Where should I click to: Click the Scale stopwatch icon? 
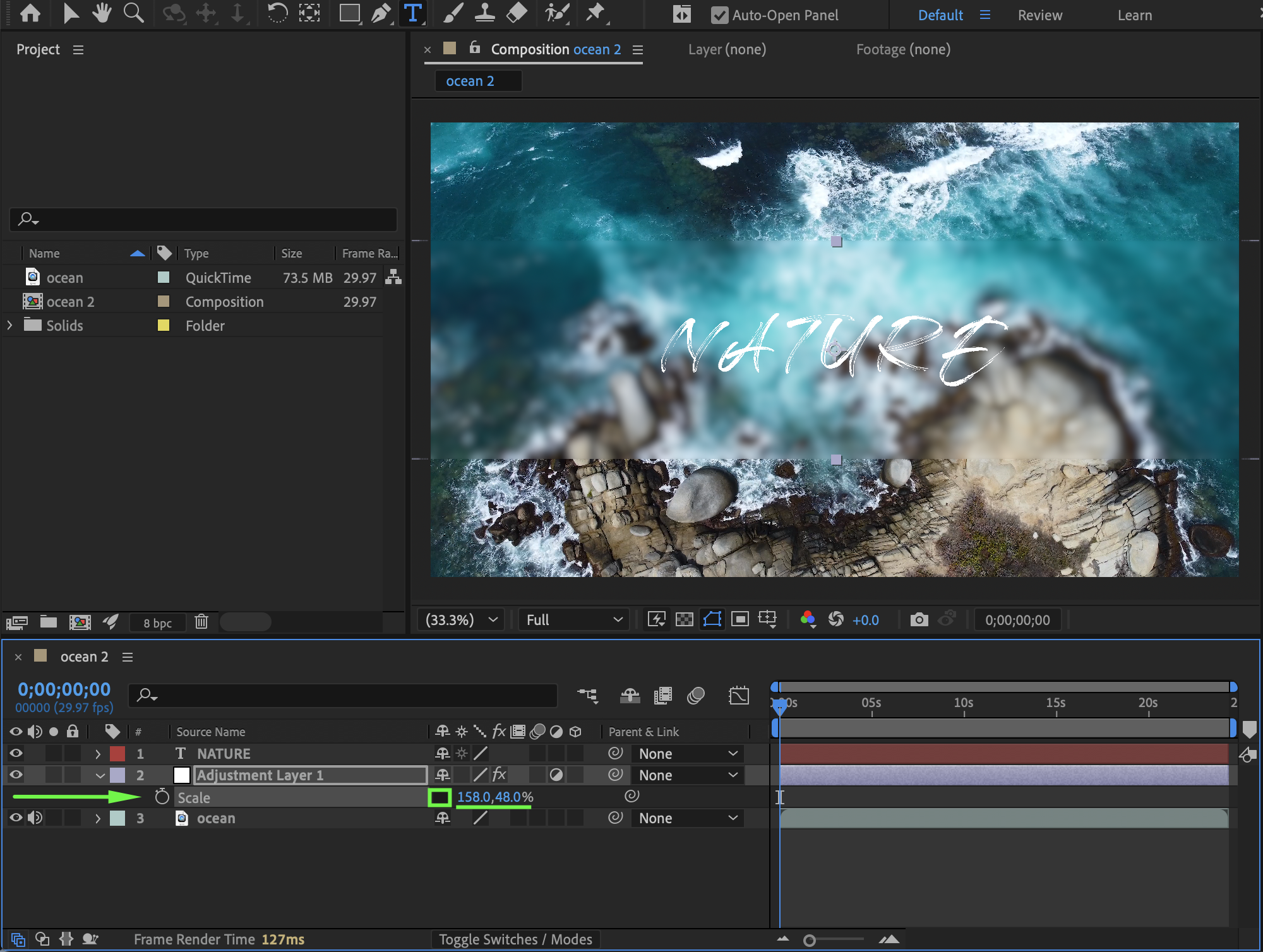pyautogui.click(x=162, y=797)
